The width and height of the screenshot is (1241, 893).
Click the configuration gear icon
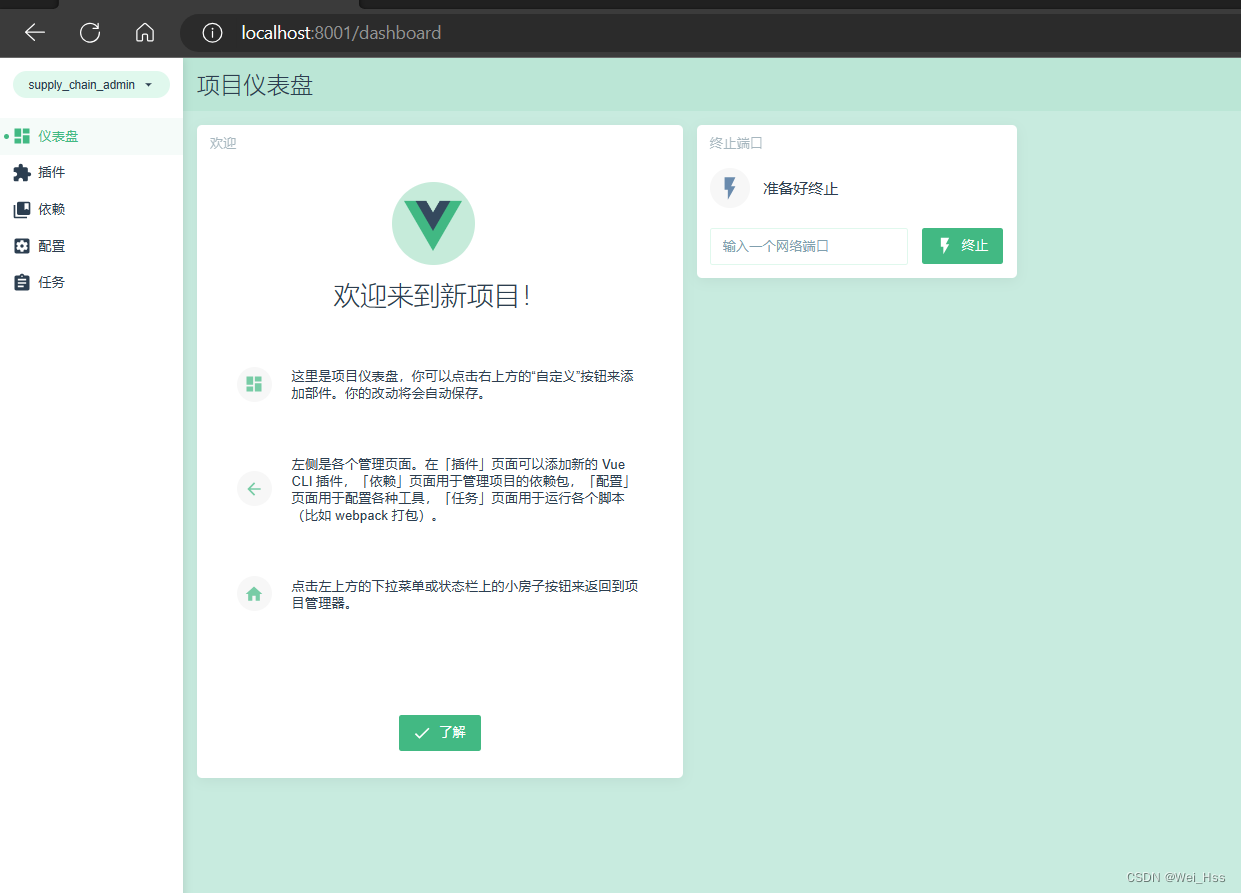[22, 246]
